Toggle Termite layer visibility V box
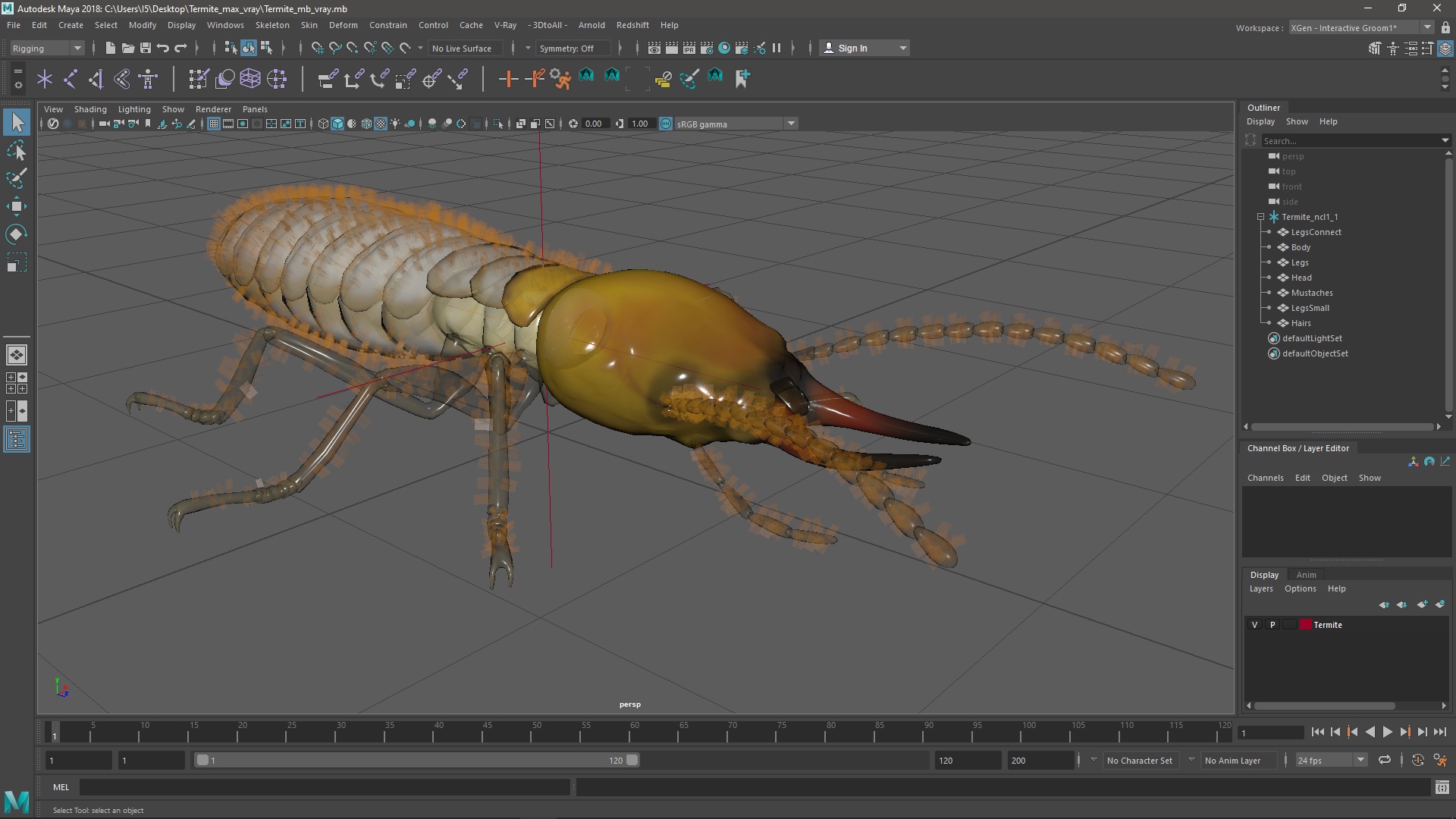The height and width of the screenshot is (819, 1456). pos(1254,625)
